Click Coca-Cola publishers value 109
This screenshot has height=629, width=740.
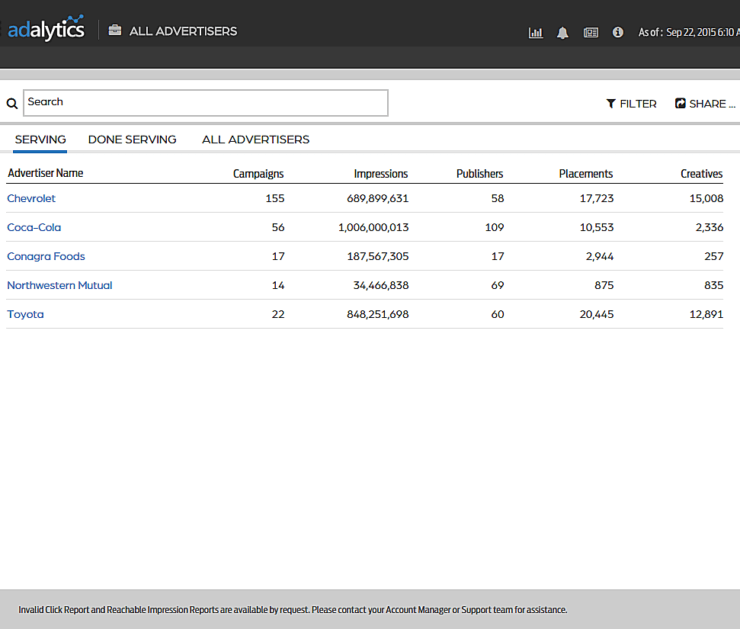click(x=495, y=227)
